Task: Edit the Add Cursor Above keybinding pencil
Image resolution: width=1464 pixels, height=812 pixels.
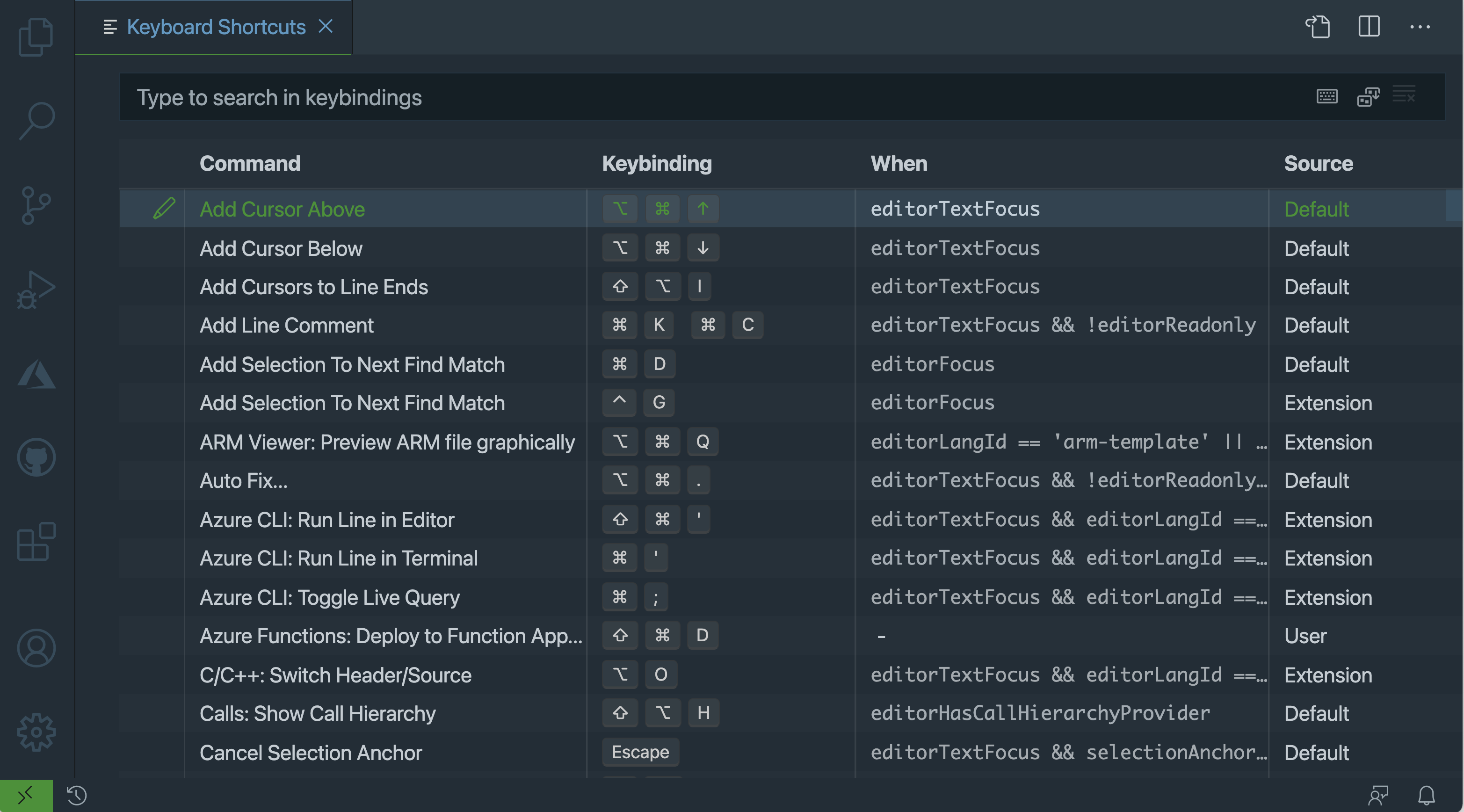Action: click(x=164, y=209)
